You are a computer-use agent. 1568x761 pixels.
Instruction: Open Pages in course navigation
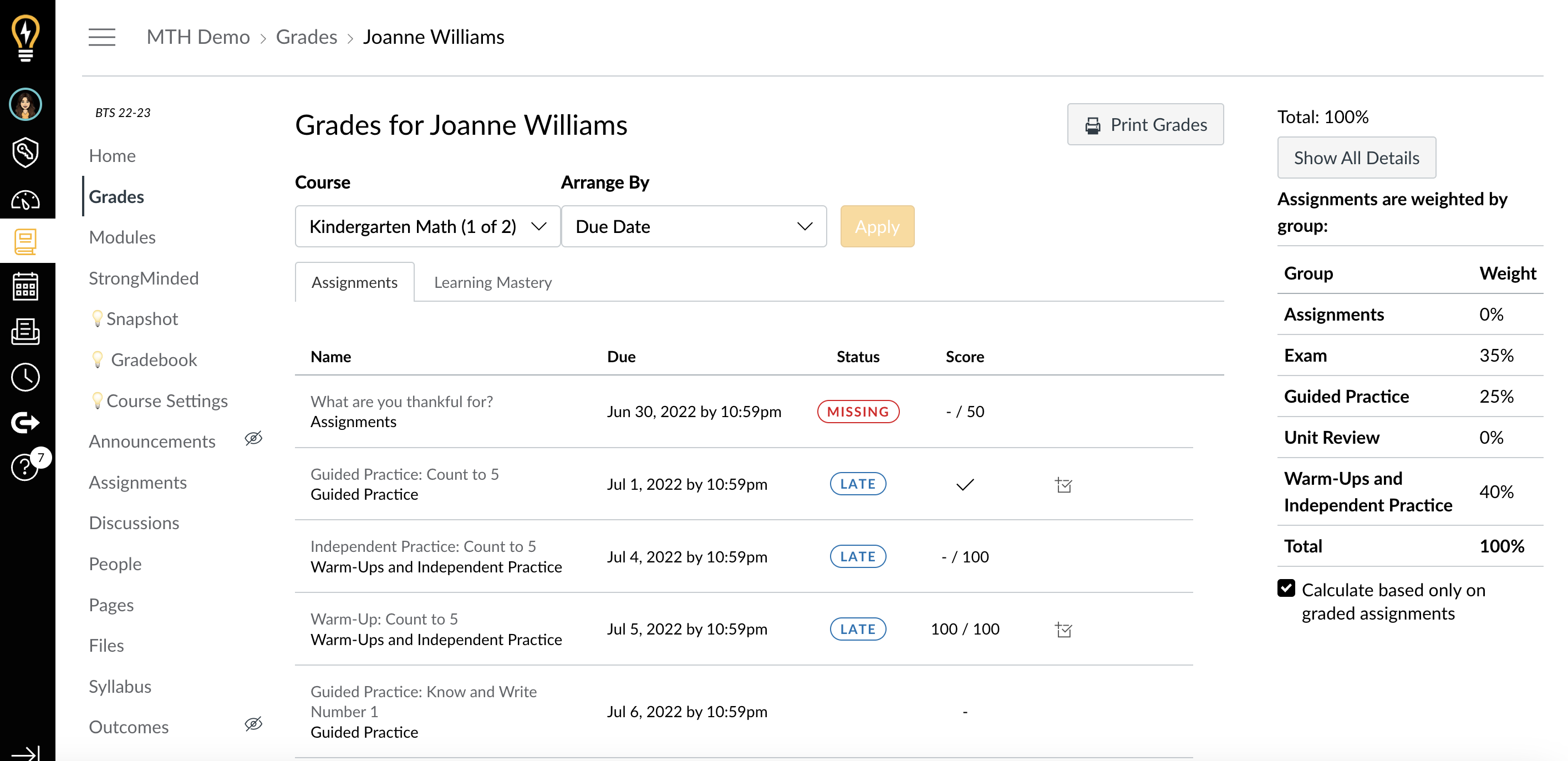pos(111,605)
